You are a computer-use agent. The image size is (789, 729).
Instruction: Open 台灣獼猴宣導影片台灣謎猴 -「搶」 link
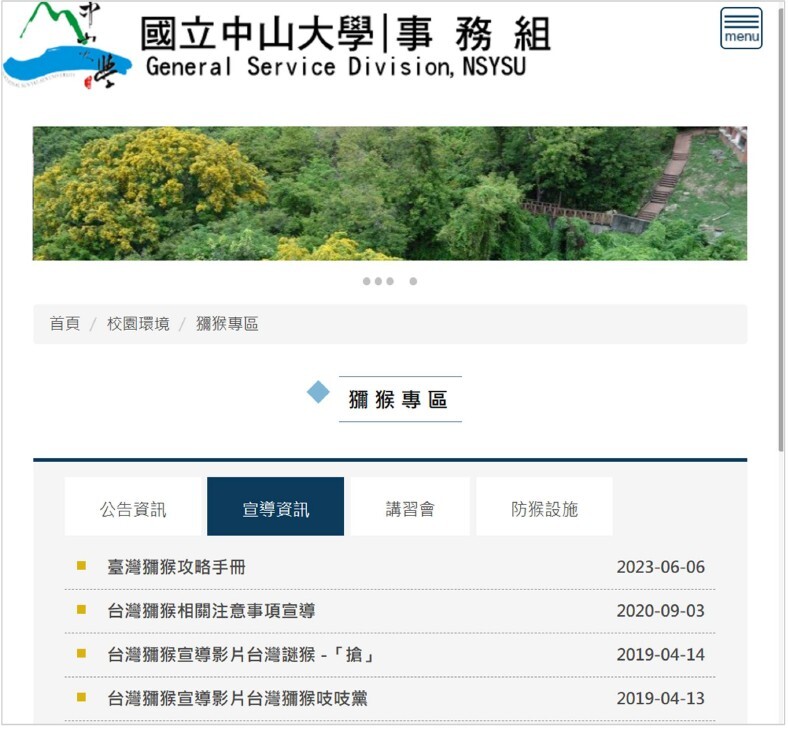pos(240,654)
